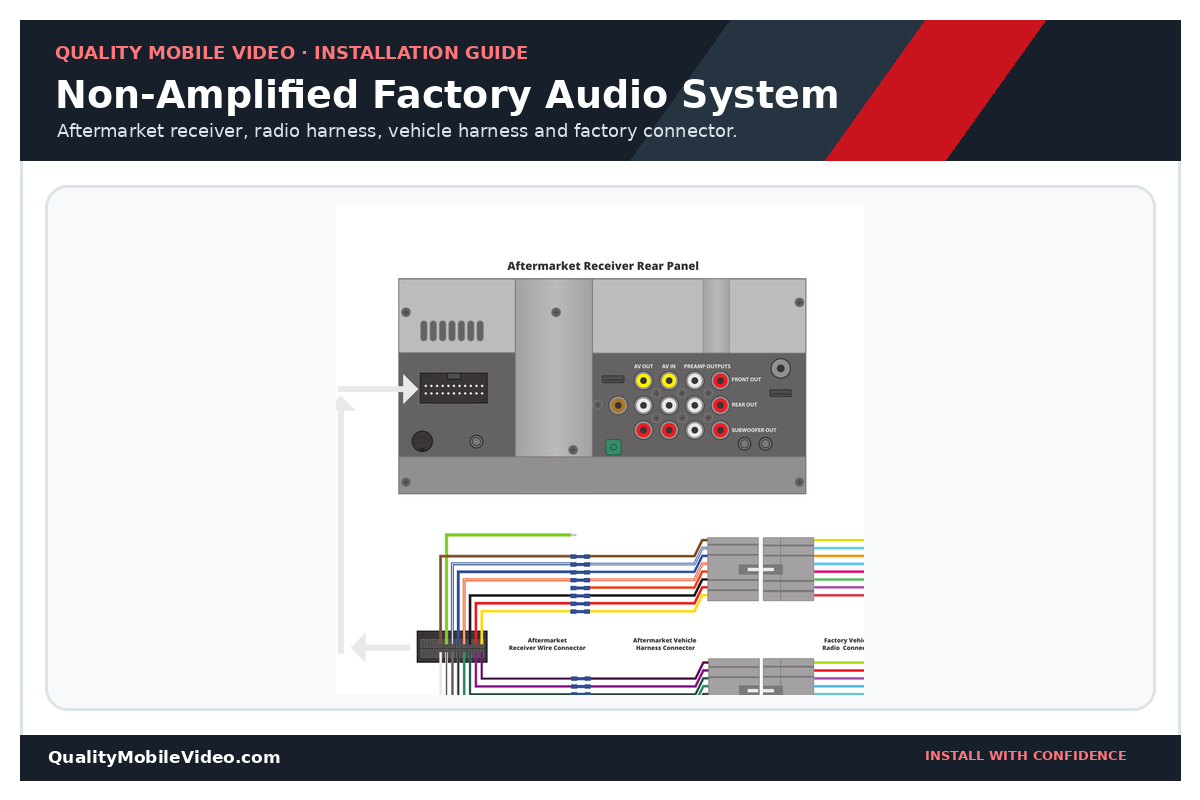Image resolution: width=1200 pixels, height=800 pixels.
Task: Click the 'AV IN' label text
Action: pyautogui.click(x=669, y=366)
